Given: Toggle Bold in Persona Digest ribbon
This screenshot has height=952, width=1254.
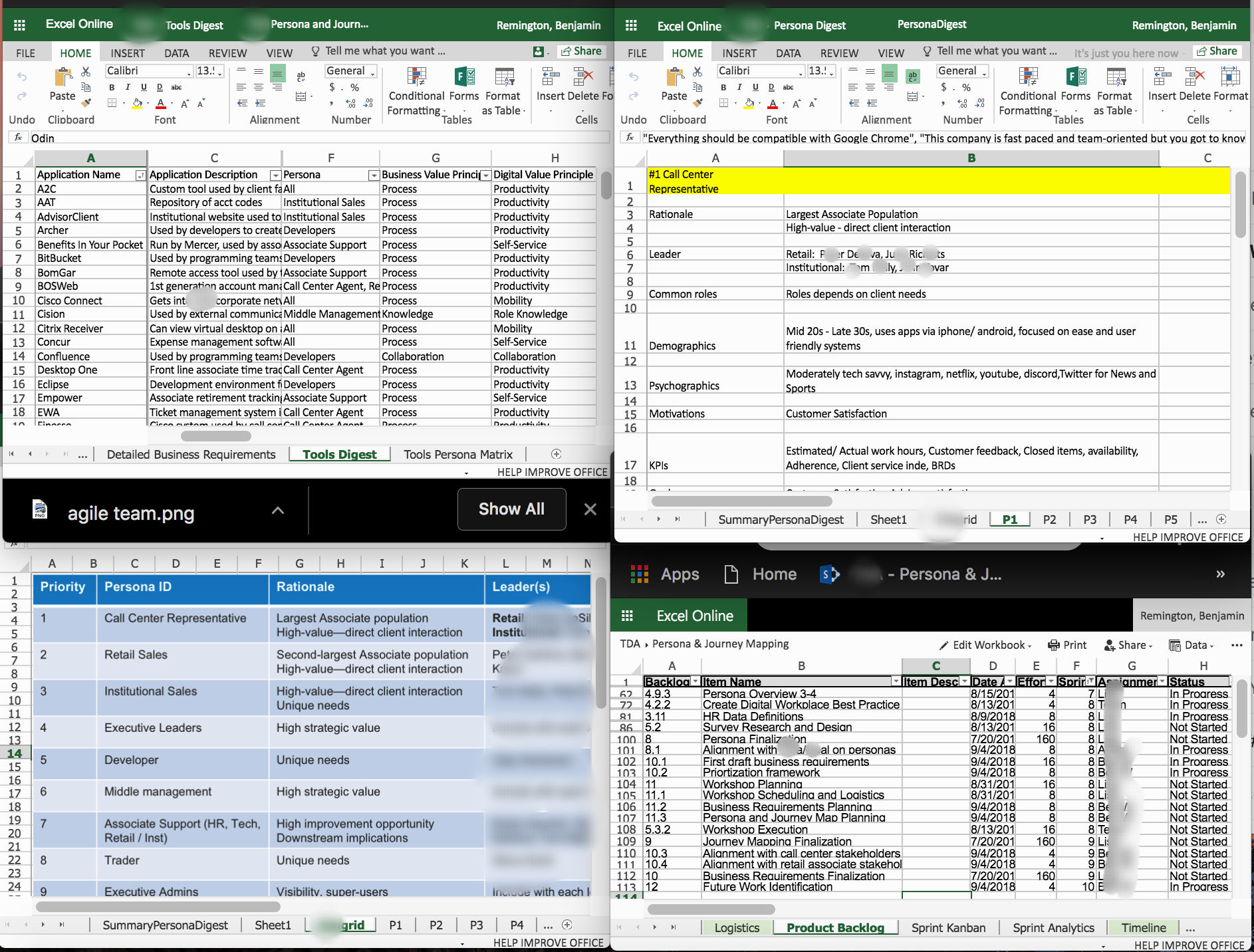Looking at the screenshot, I should click(x=723, y=87).
